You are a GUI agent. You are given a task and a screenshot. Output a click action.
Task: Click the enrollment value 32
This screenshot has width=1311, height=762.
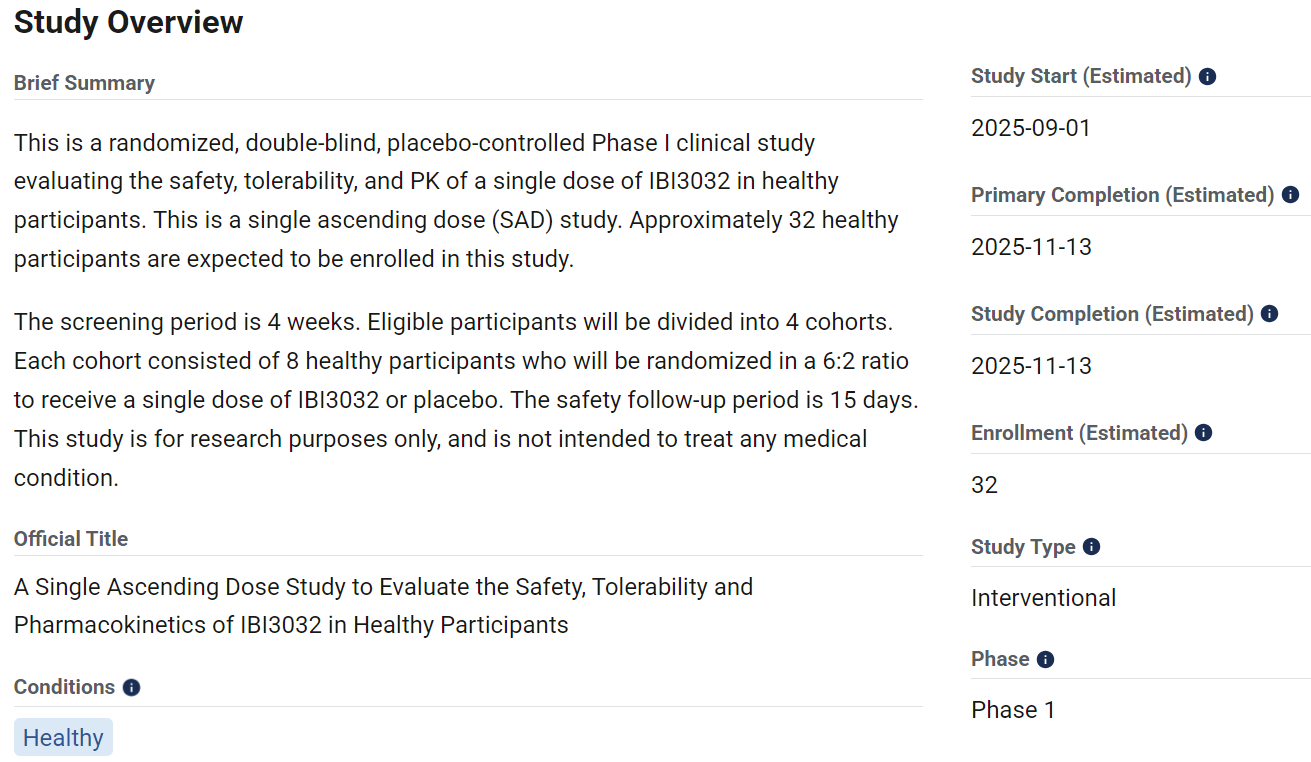pos(984,485)
